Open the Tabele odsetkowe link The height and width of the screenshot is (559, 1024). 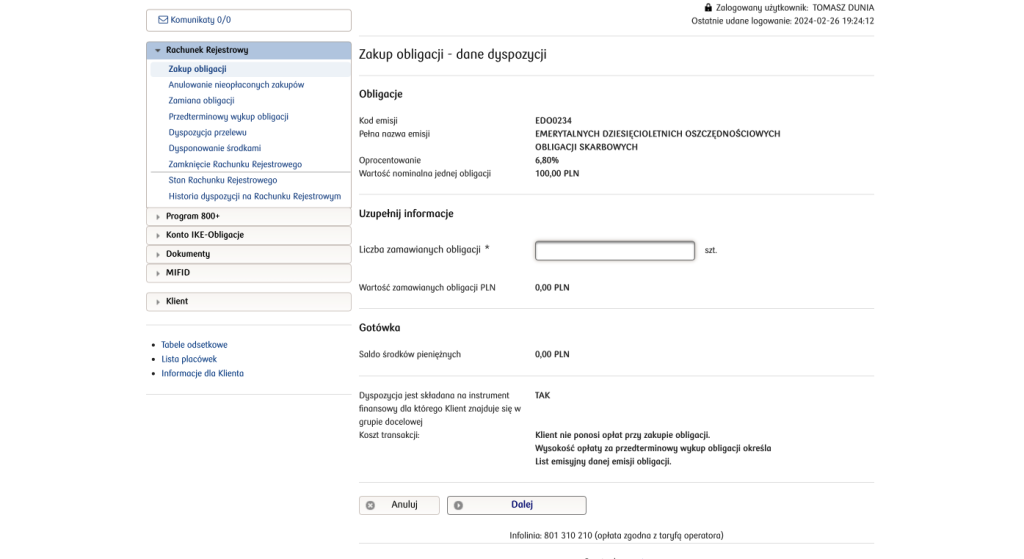point(194,345)
